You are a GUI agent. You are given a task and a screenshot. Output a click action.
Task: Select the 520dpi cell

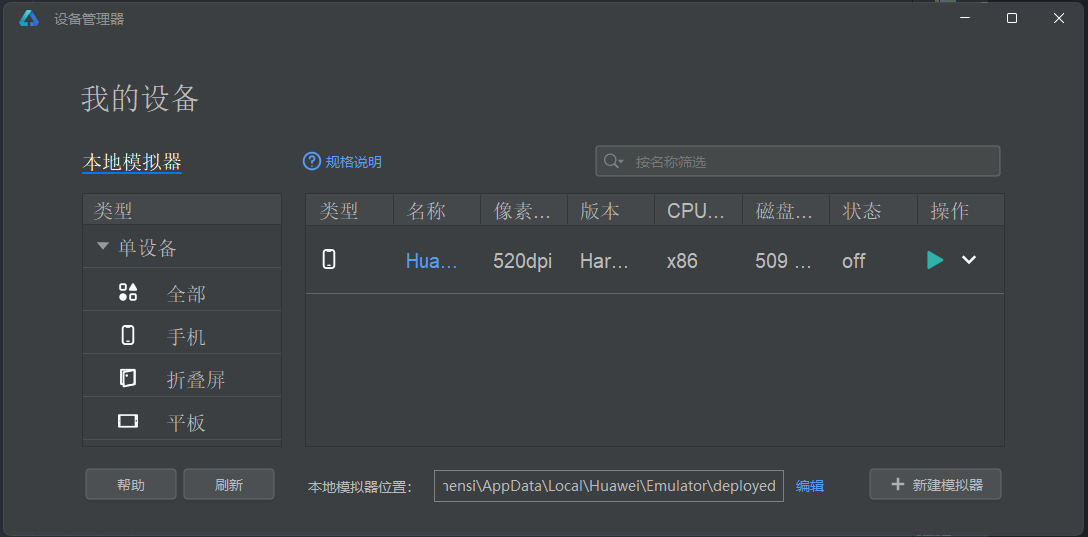[522, 261]
